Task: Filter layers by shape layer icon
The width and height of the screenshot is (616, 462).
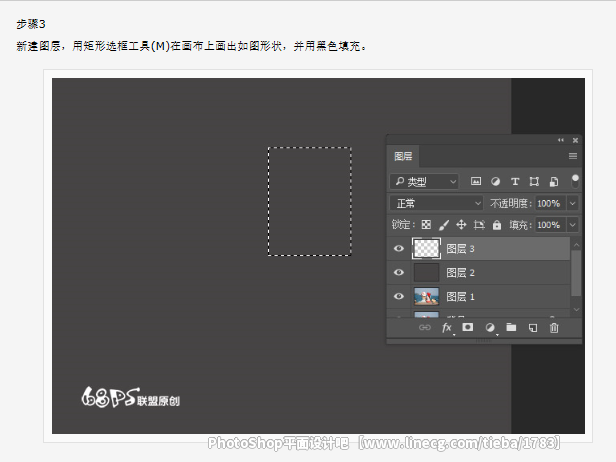Action: click(x=534, y=182)
